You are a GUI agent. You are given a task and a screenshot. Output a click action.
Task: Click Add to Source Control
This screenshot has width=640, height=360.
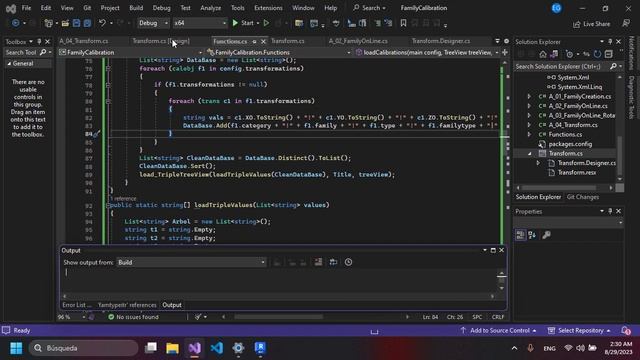[498, 330]
